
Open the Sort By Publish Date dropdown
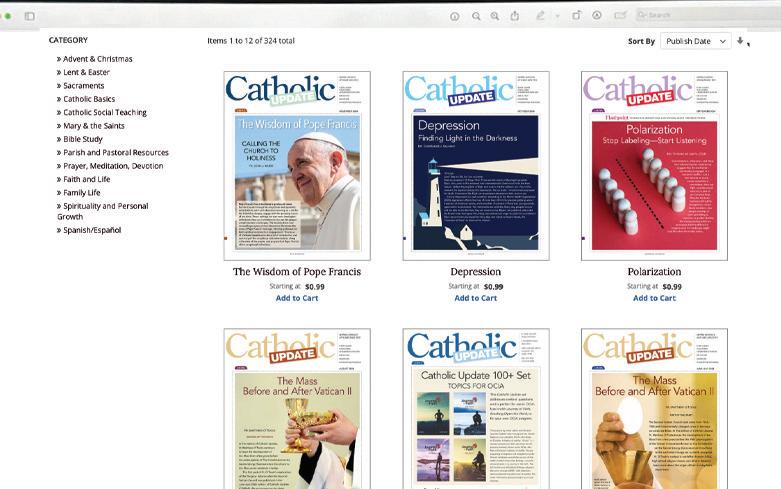pos(695,41)
